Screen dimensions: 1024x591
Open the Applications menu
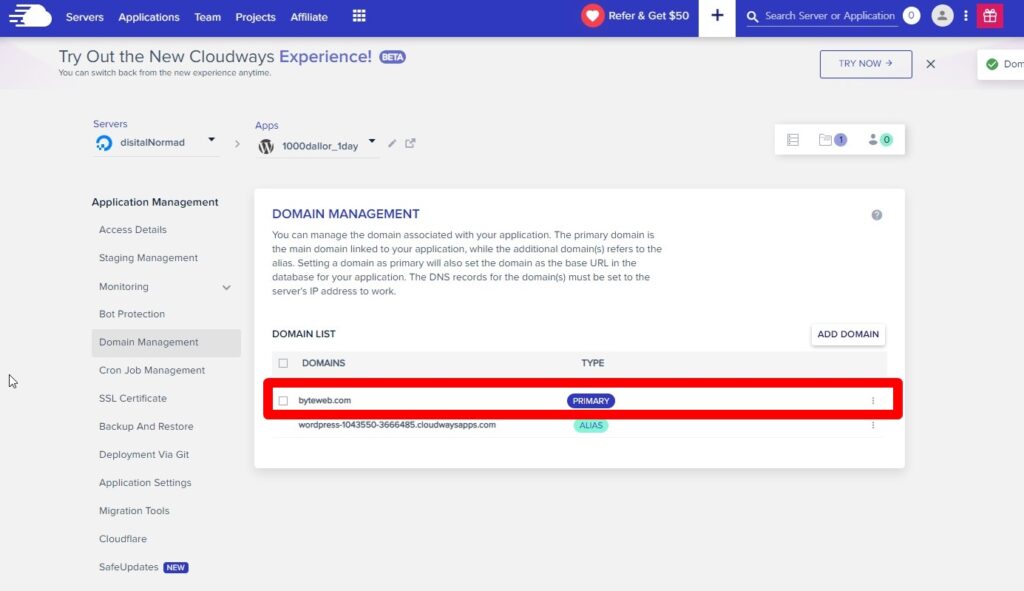(x=149, y=17)
